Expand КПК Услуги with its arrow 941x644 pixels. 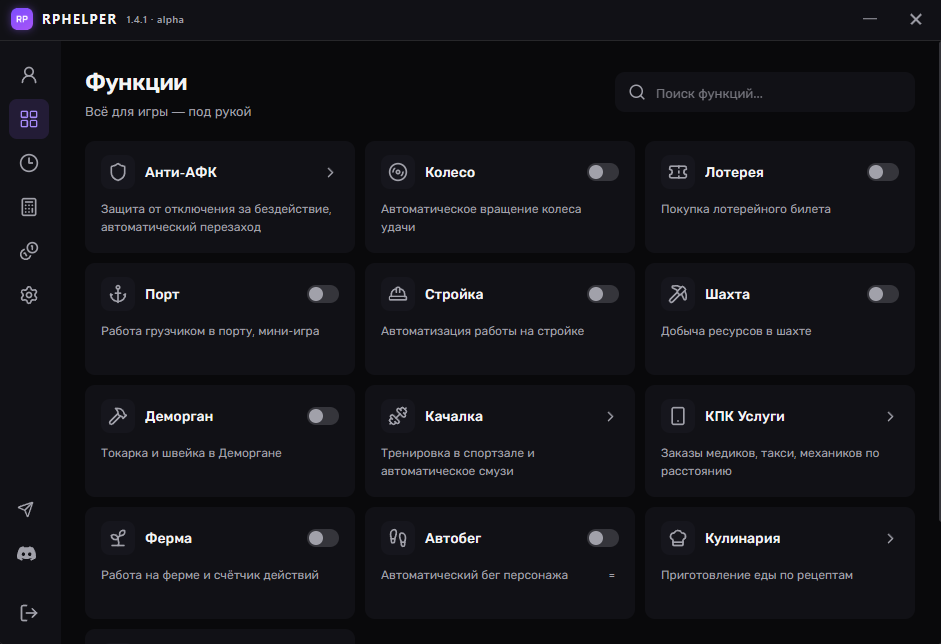coord(890,417)
